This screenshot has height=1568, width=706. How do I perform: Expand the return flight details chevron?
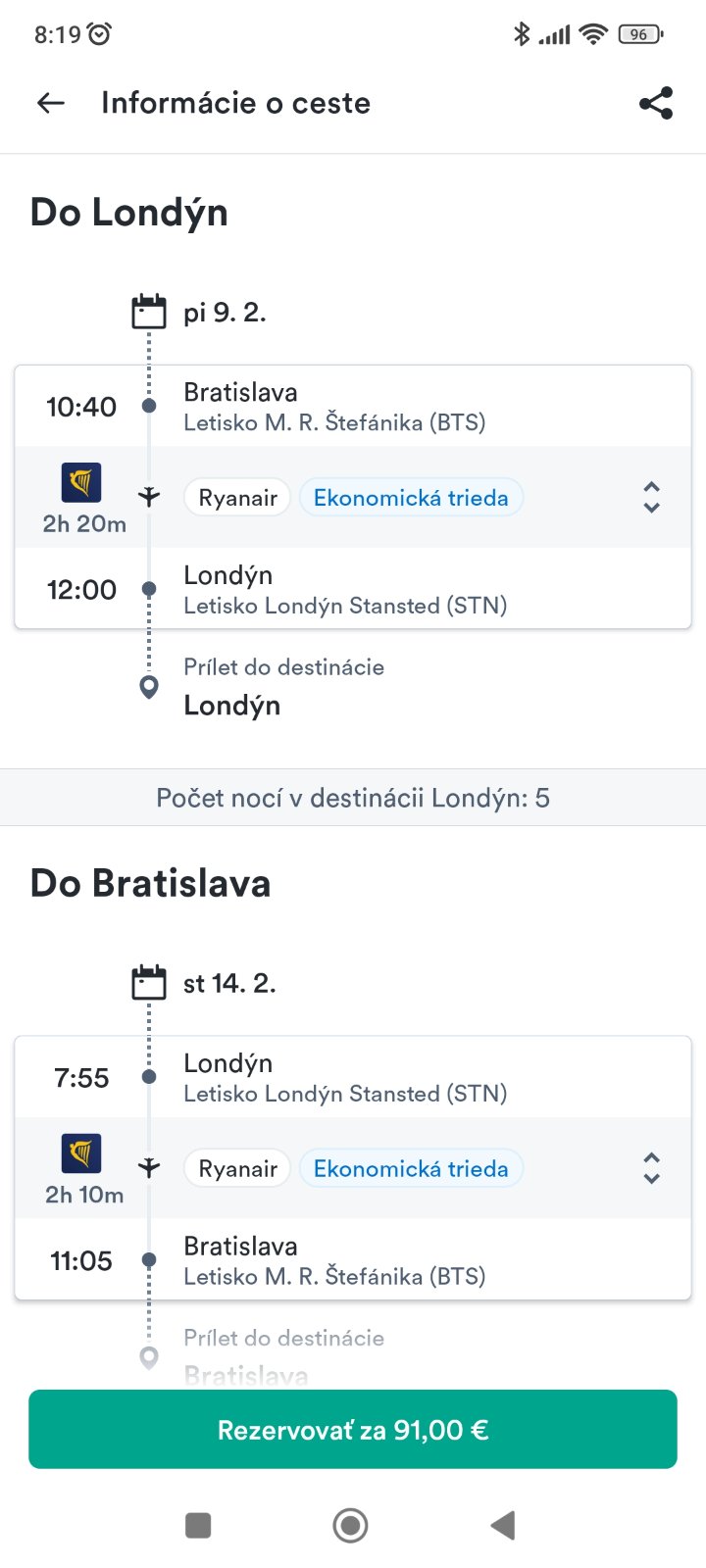651,1168
